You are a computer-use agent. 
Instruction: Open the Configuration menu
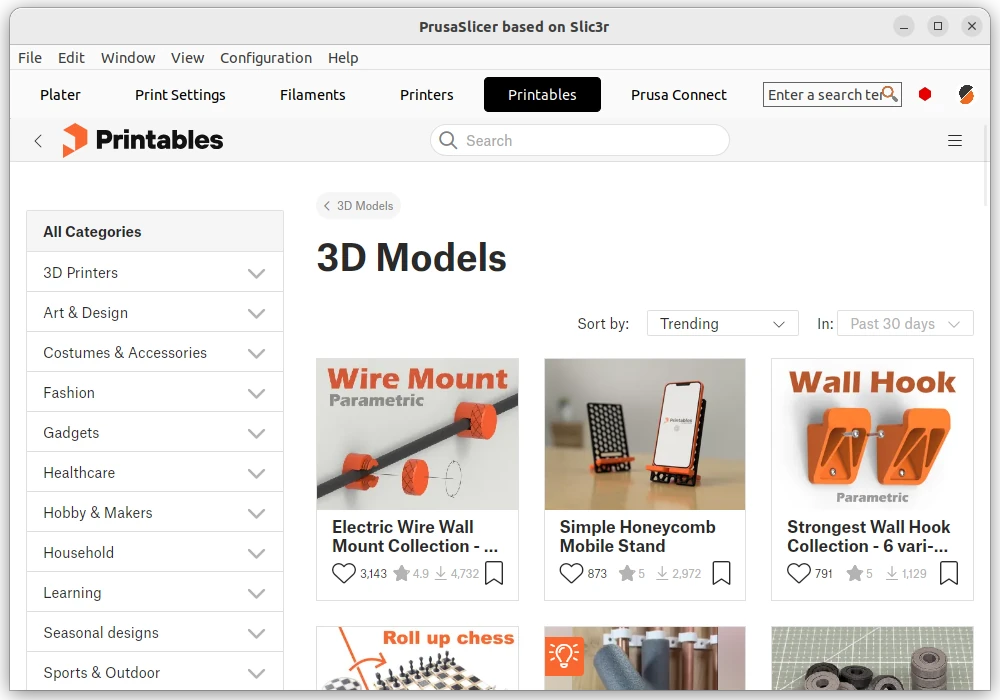[x=266, y=58]
